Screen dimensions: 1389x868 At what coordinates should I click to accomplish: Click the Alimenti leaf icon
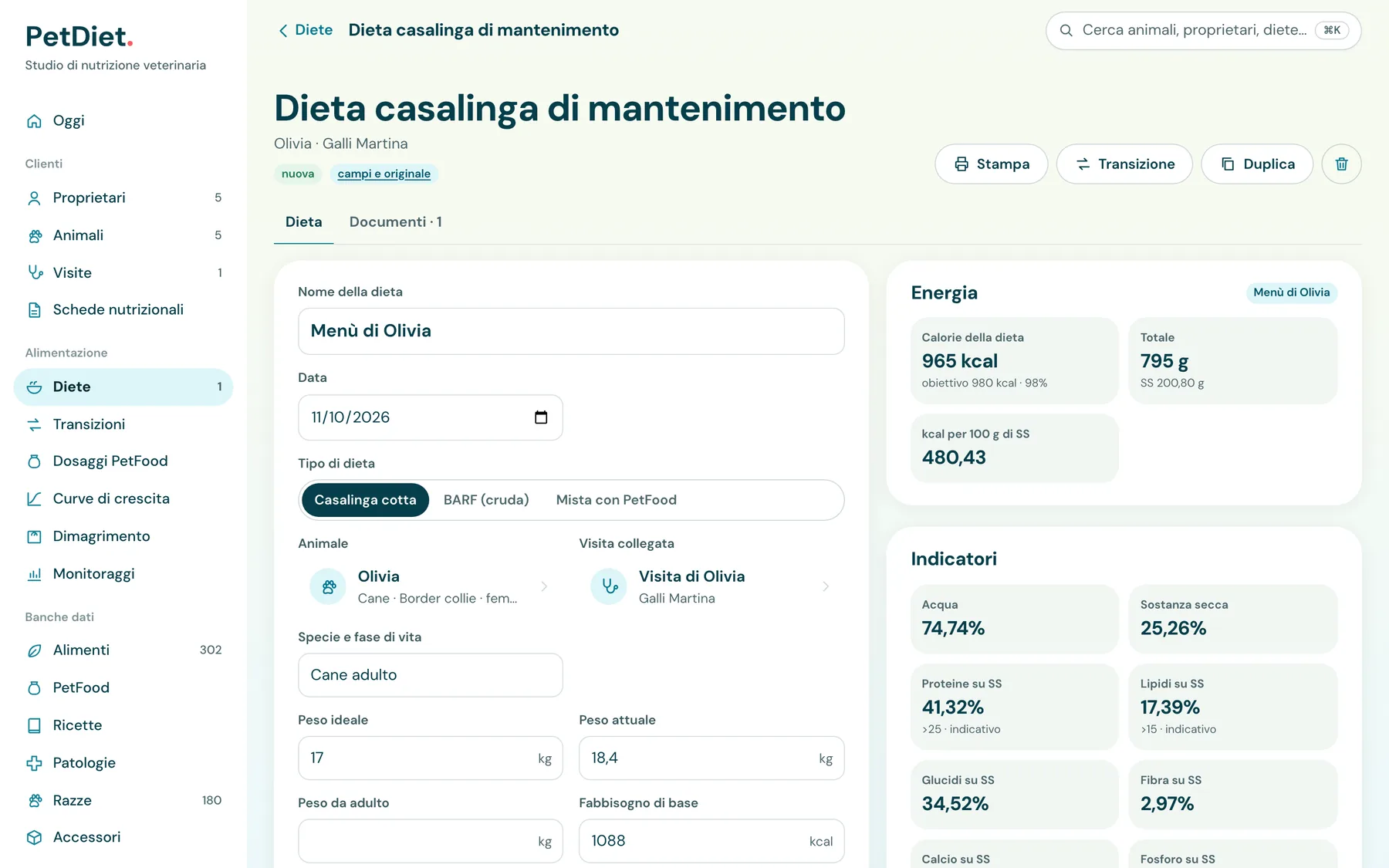pyautogui.click(x=34, y=650)
